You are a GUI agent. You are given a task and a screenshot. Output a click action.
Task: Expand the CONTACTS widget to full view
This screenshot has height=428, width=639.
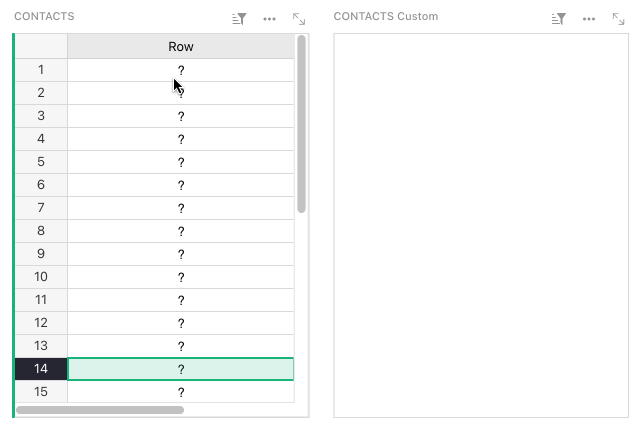click(x=299, y=18)
